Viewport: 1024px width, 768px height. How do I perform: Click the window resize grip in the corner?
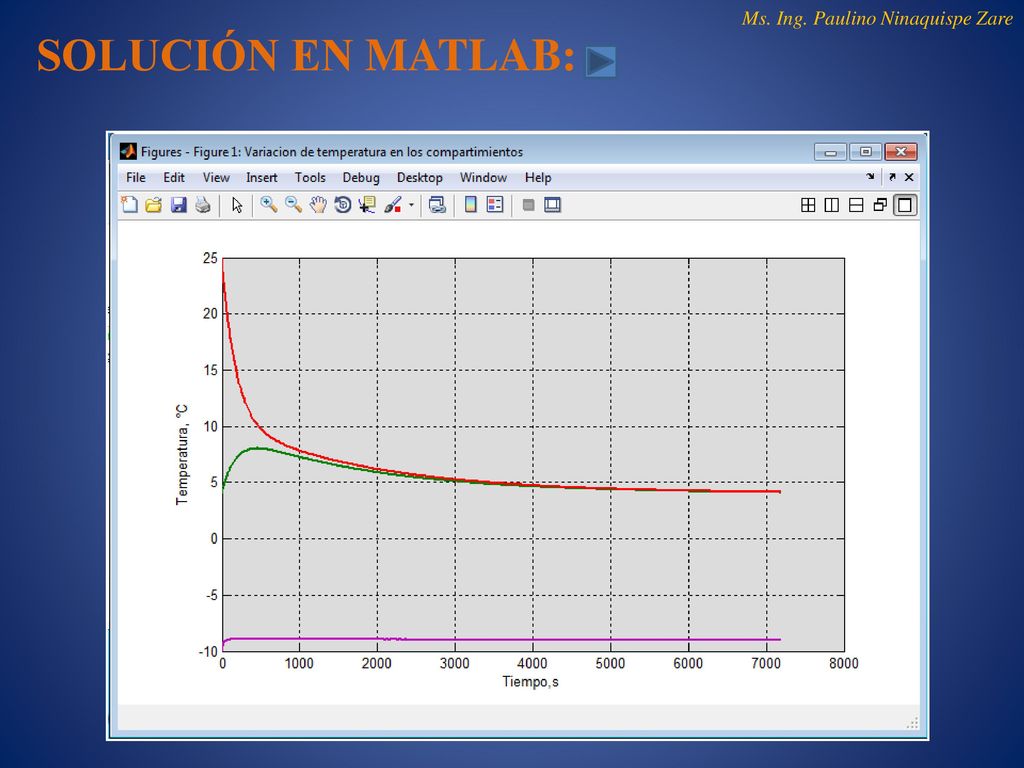pyautogui.click(x=912, y=722)
